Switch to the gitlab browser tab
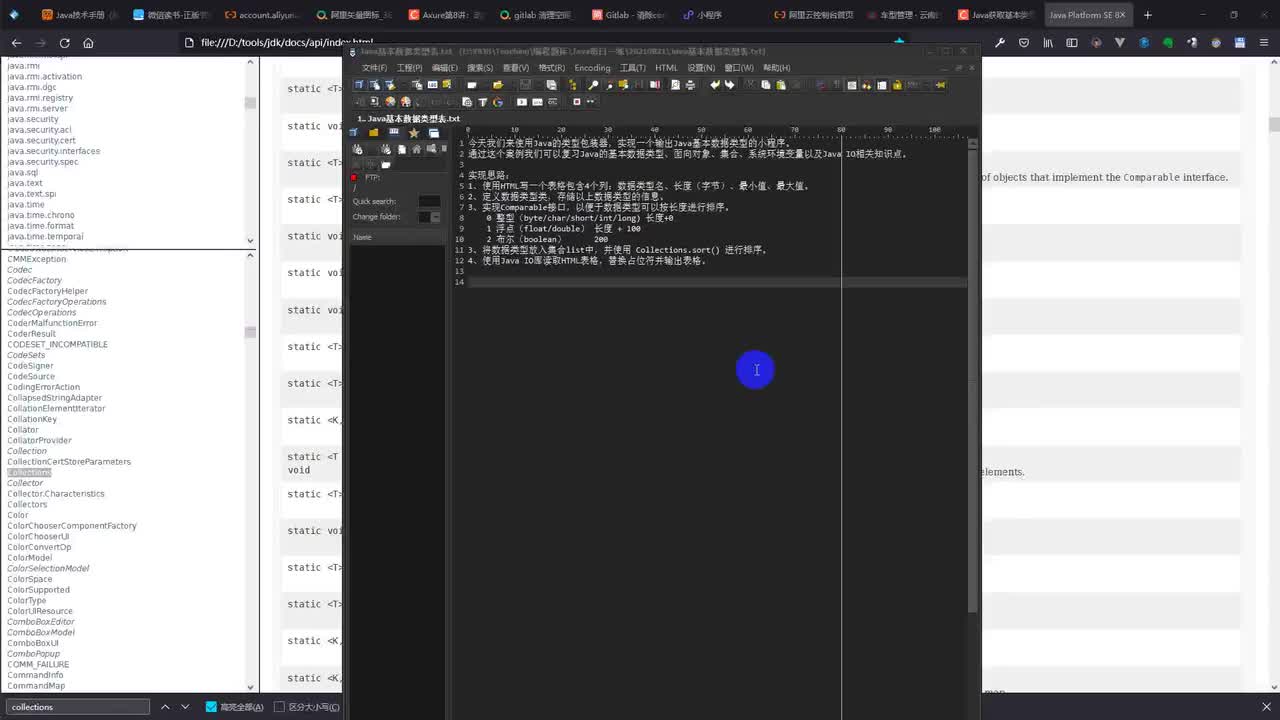 533,15
